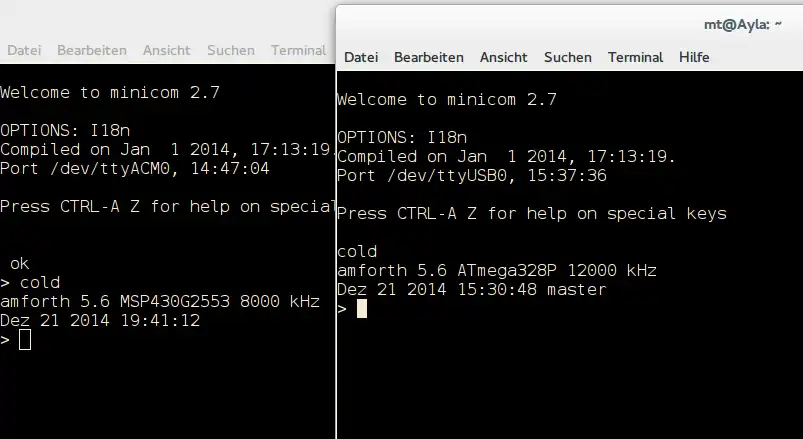Open Ansicht menu in background terminal window

[166, 50]
